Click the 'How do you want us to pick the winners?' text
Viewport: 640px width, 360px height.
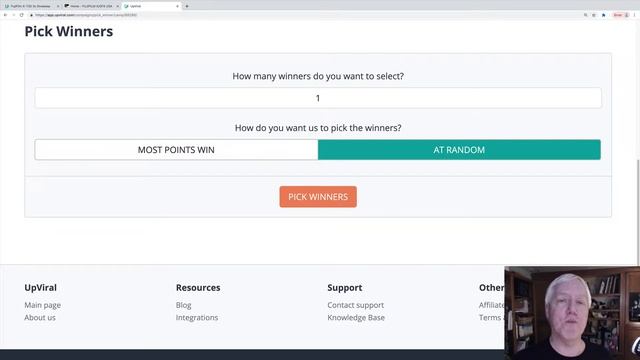point(318,128)
